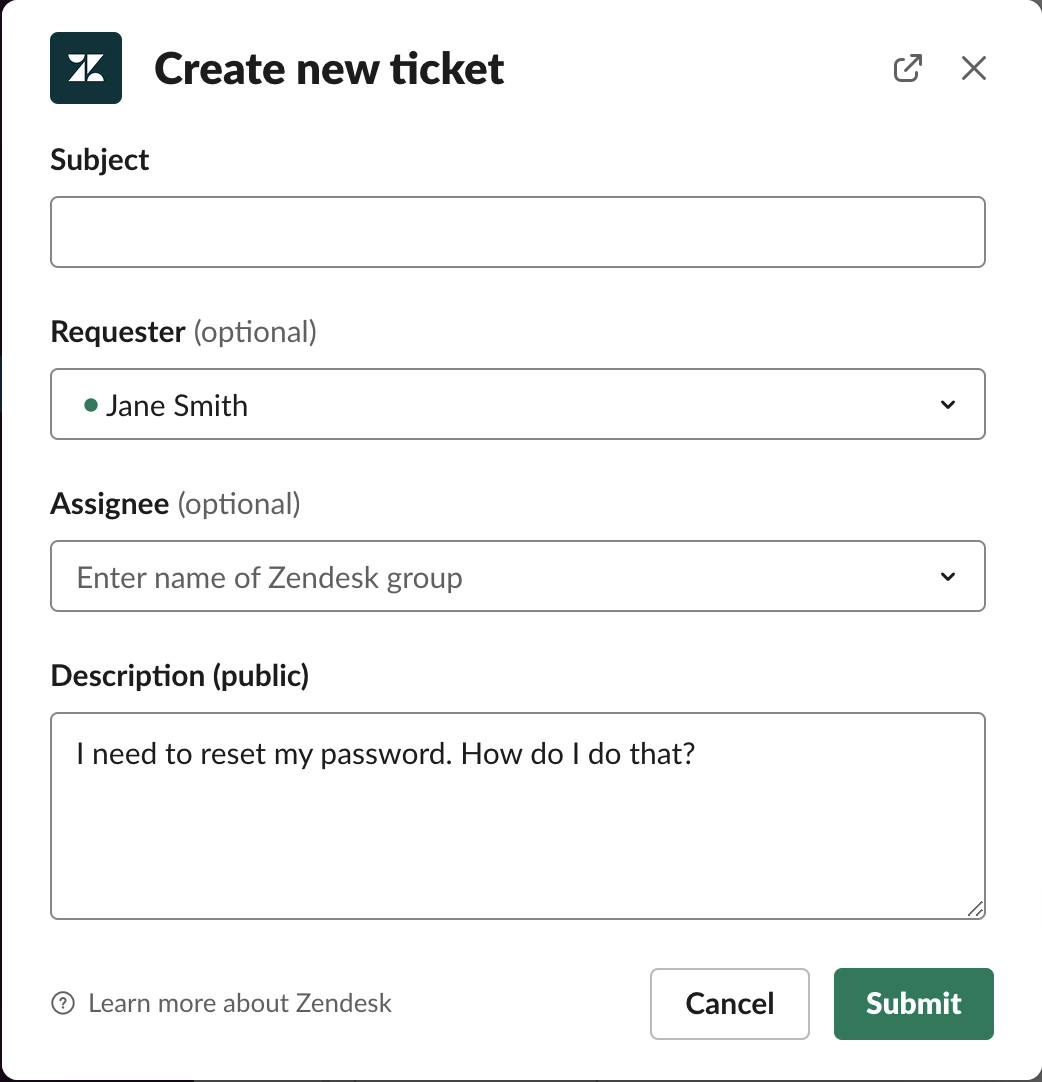Click the Description box resize handle
This screenshot has width=1042, height=1082.
975,908
